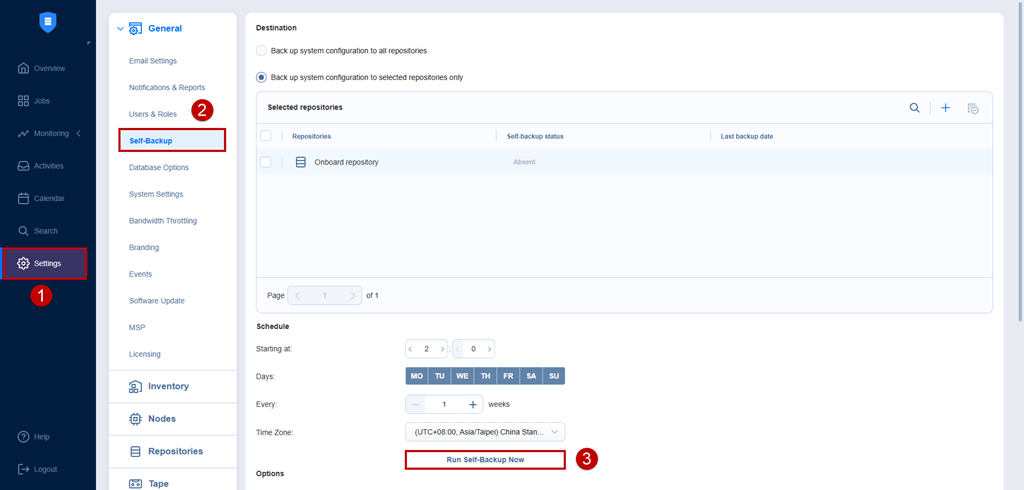Open the Activities inbox icon
The width and height of the screenshot is (1024, 490).
pos(24,166)
